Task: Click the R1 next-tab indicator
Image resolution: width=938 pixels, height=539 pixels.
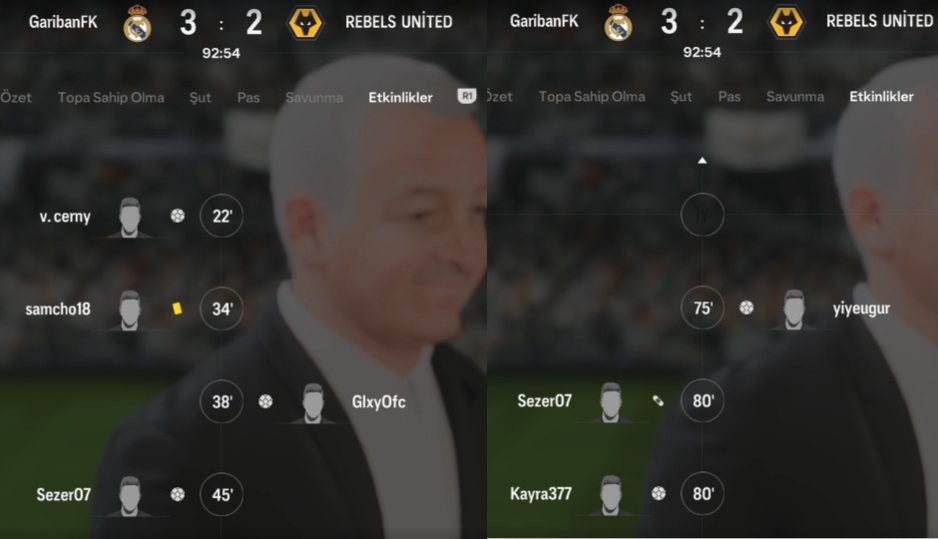Action: (x=467, y=96)
